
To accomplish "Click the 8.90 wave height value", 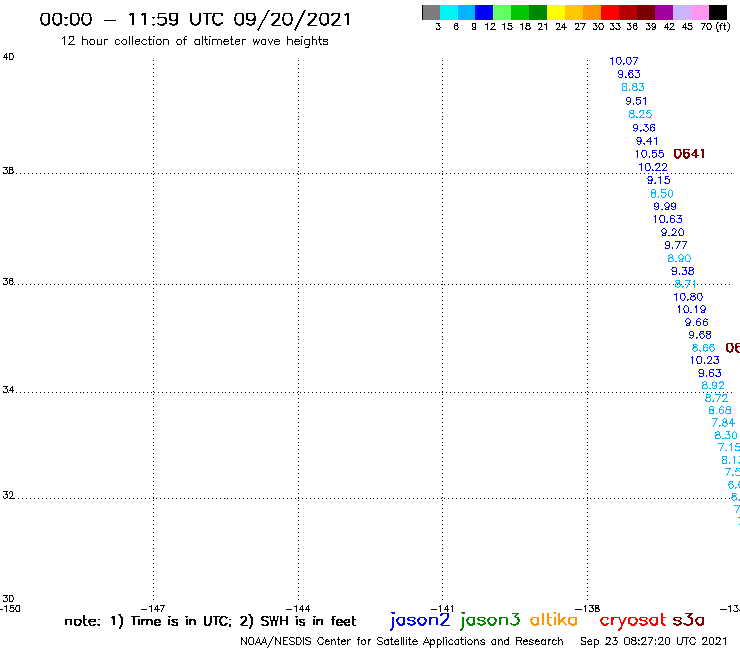I will coord(679,258).
